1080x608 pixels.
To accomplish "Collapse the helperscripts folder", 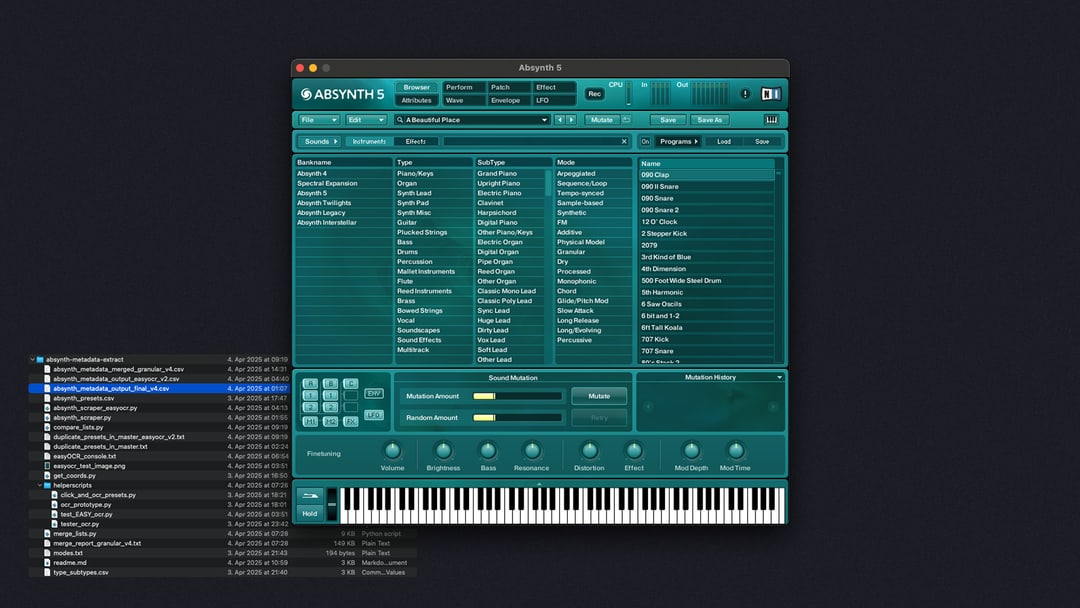I will click(41, 485).
